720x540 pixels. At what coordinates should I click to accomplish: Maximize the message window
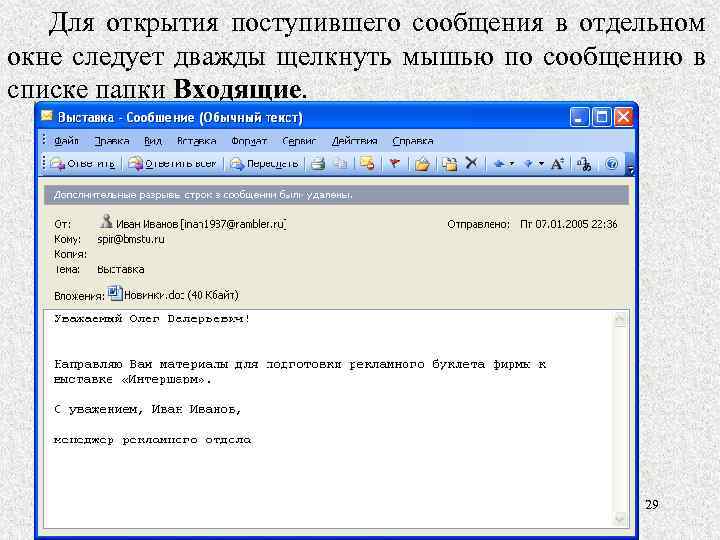click(602, 117)
